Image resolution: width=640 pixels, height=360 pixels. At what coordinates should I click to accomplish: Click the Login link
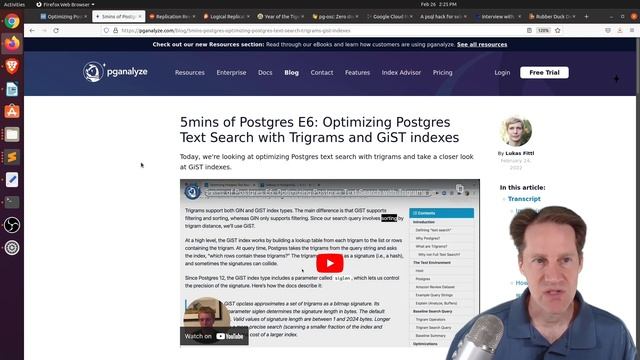click(502, 72)
